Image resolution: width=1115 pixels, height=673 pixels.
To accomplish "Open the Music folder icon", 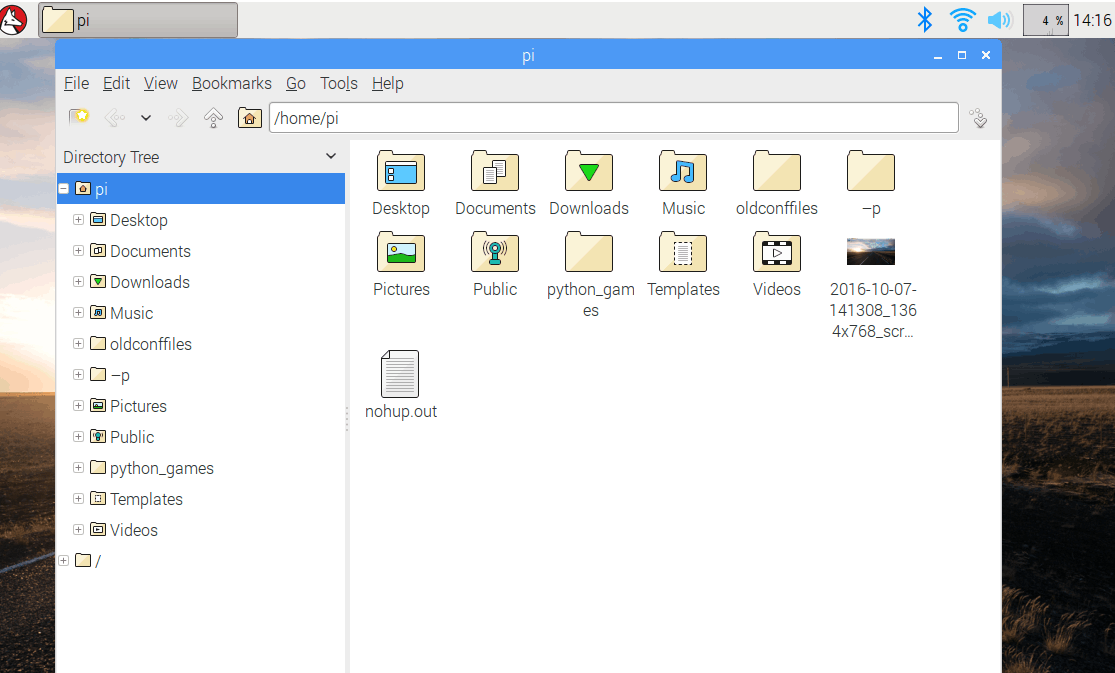I will 683,172.
